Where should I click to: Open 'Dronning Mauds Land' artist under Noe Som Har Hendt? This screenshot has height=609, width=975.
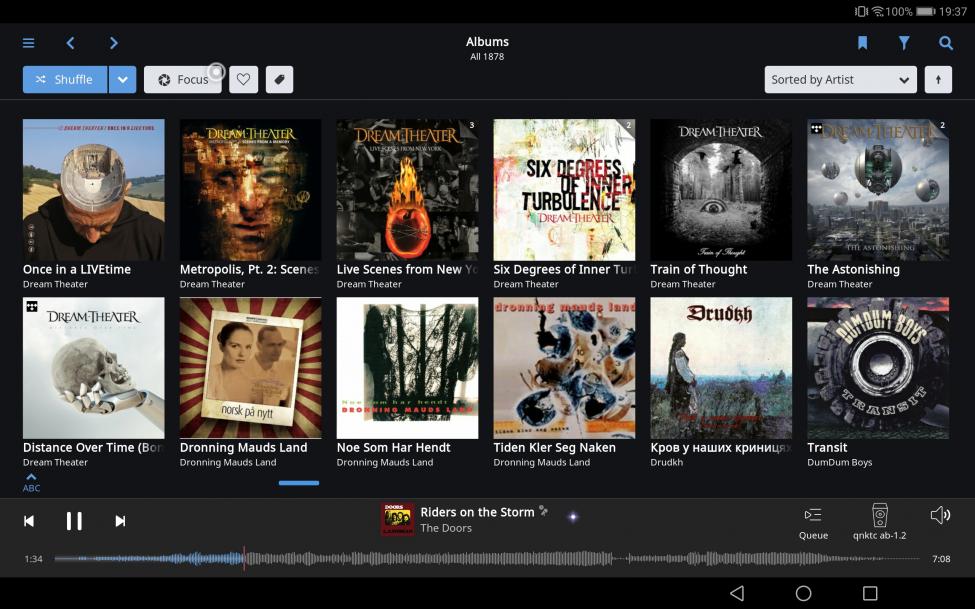[385, 462]
